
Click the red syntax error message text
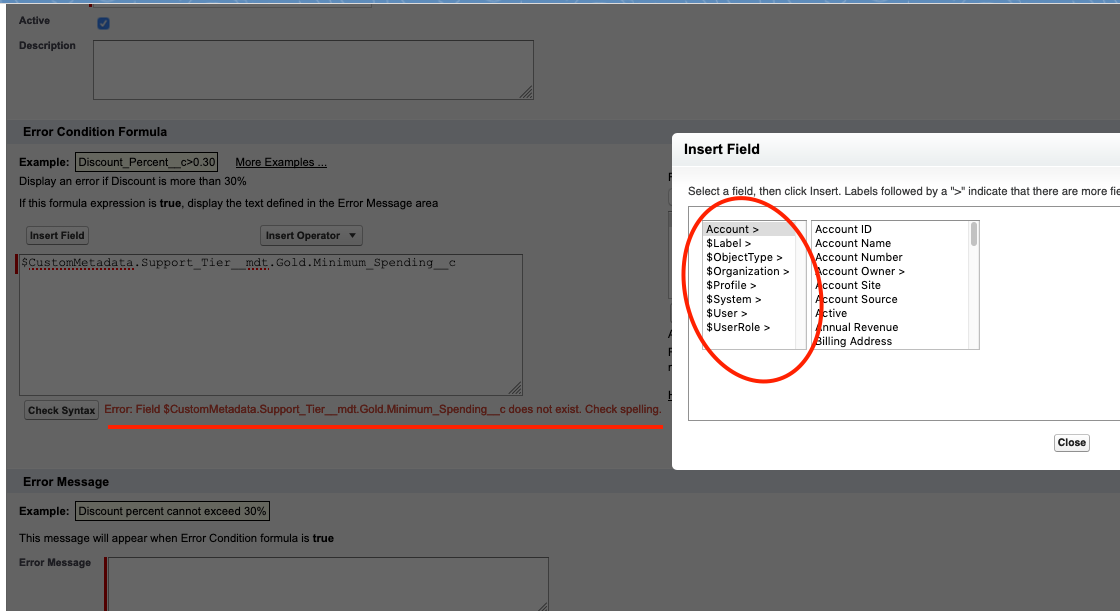(383, 409)
